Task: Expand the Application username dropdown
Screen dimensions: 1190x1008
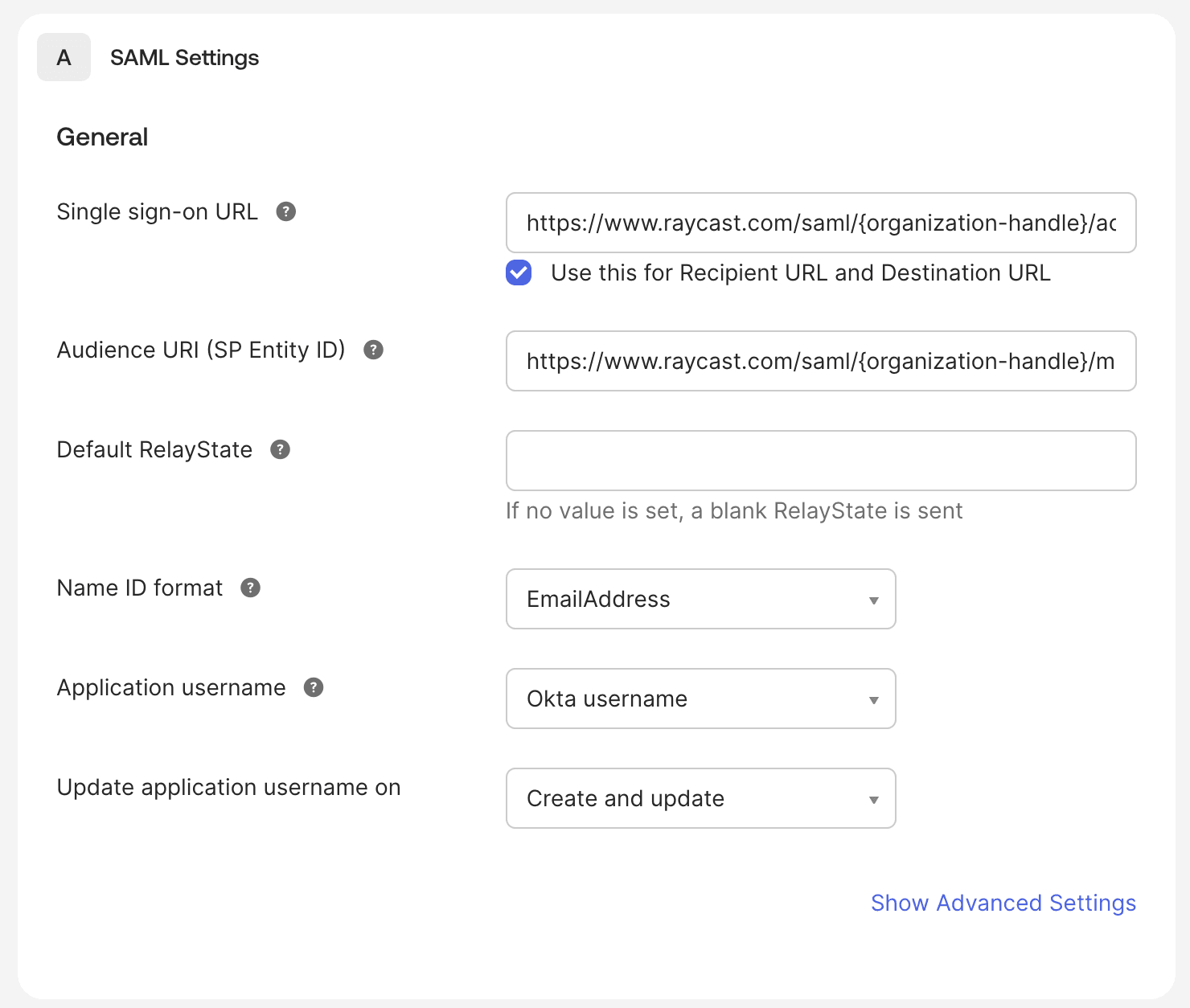Action: [x=700, y=699]
